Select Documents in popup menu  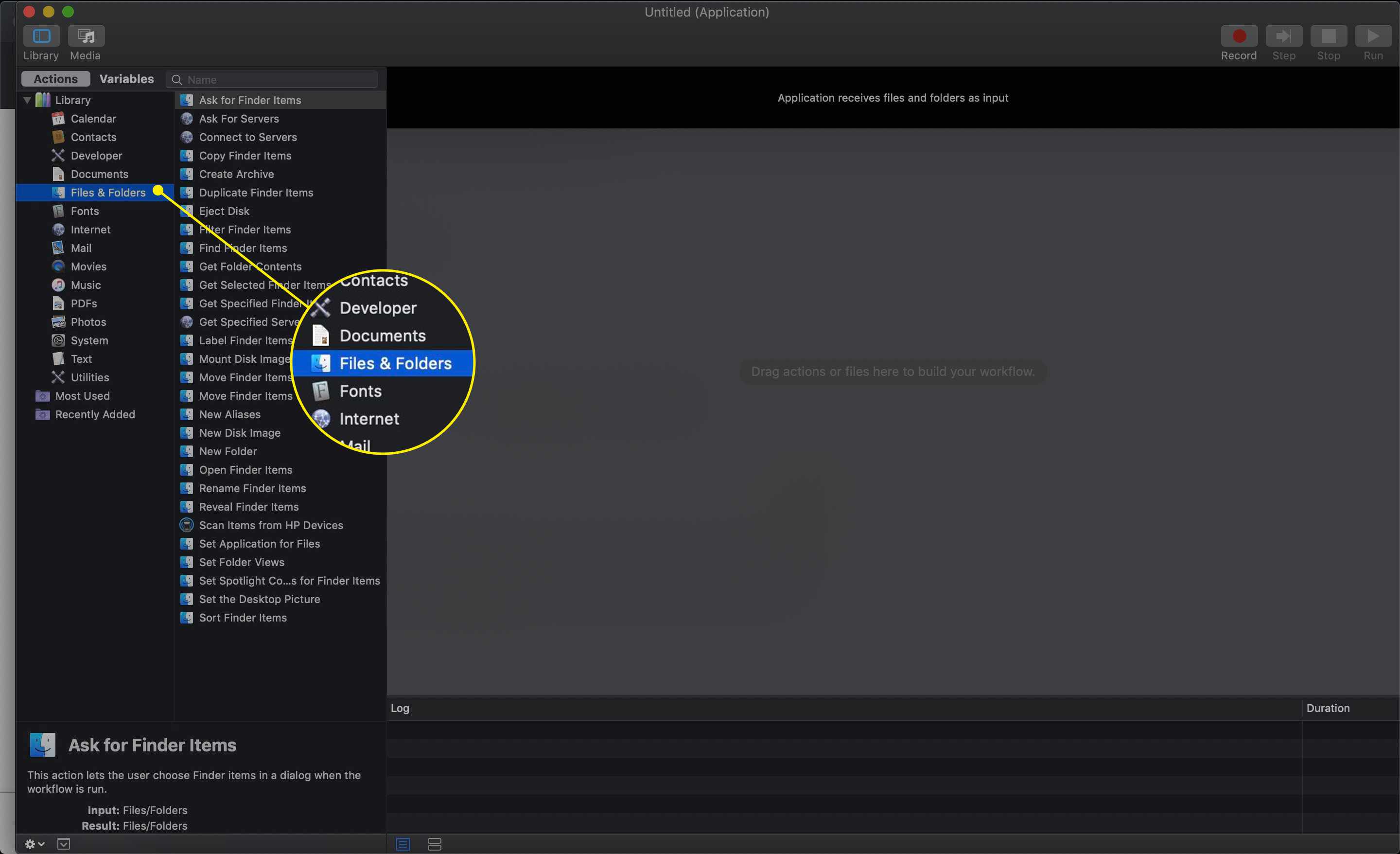[x=382, y=335]
